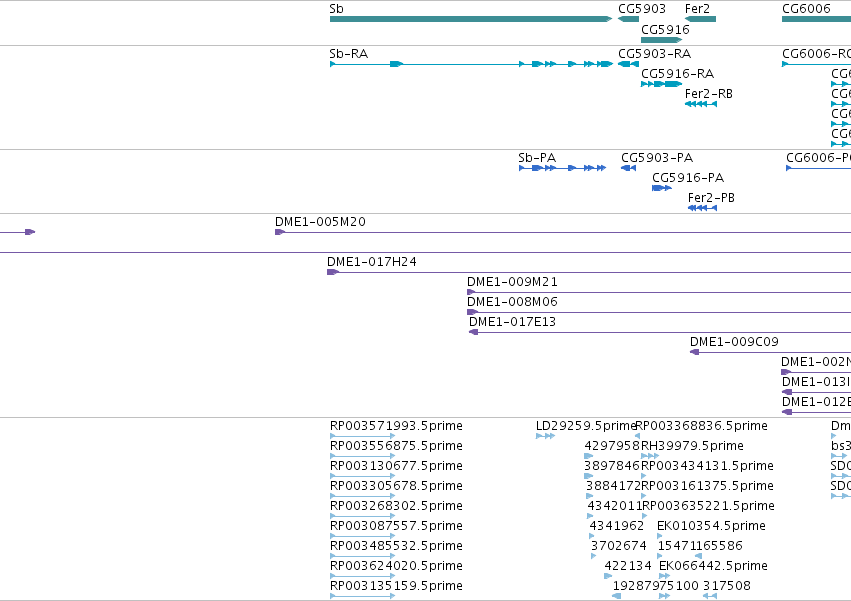This screenshot has width=851, height=601.
Task: Click the RP003135159.5prime EST arrow
Action: [362, 596]
